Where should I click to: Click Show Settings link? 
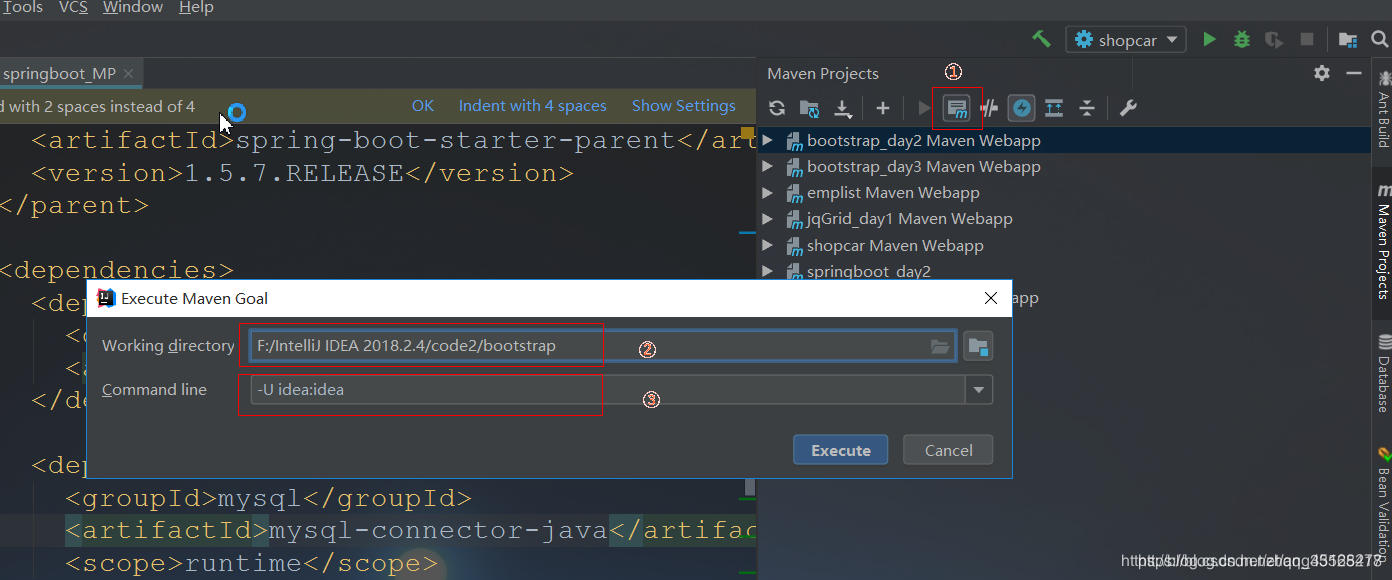click(684, 106)
